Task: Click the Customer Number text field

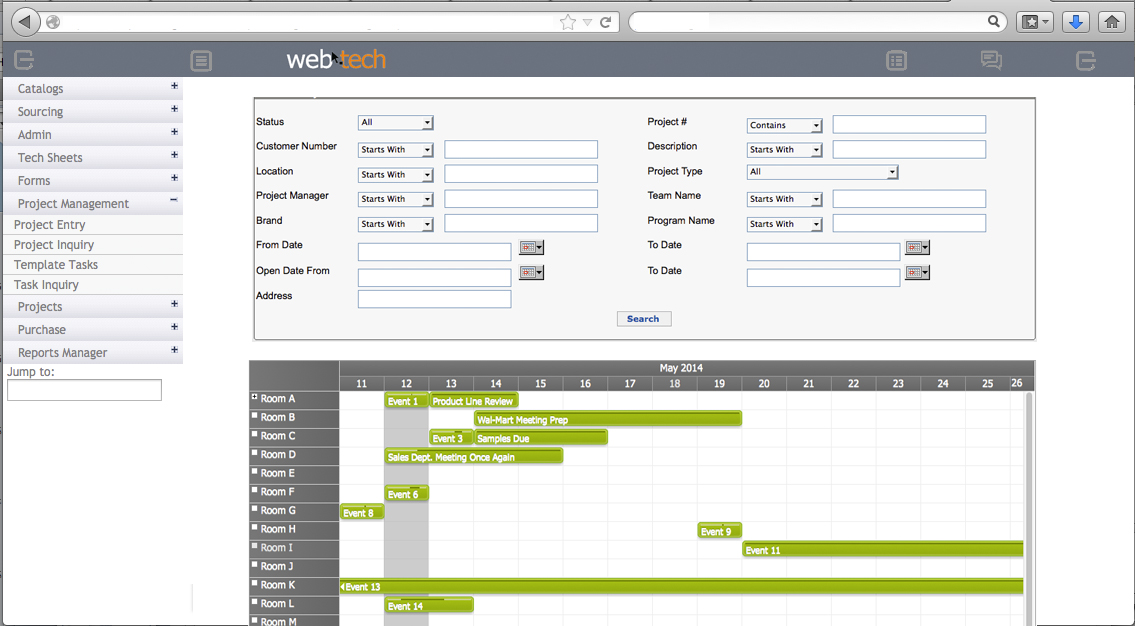Action: point(521,150)
